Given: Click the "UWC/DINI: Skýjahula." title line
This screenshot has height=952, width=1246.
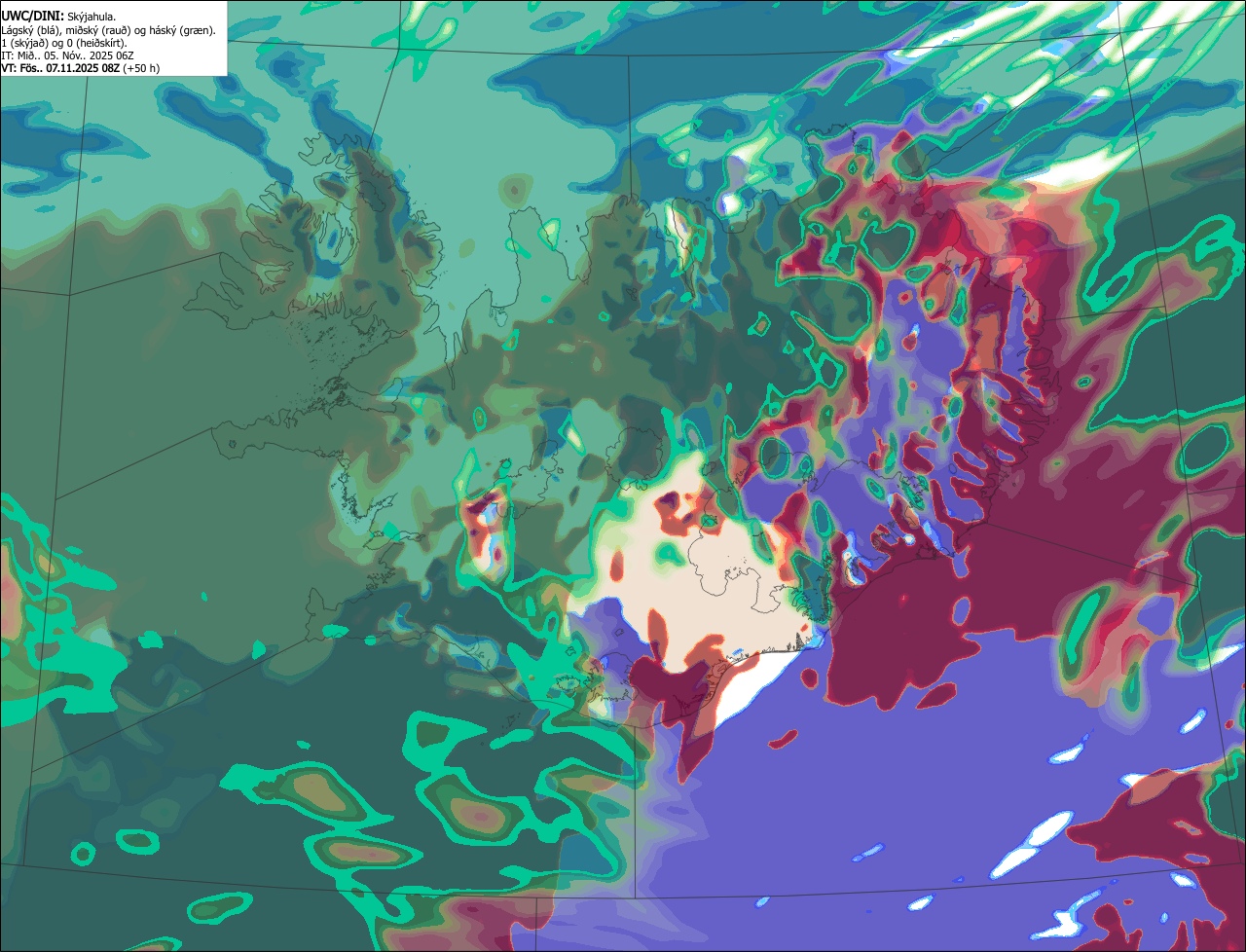Looking at the screenshot, I should click(x=57, y=17).
